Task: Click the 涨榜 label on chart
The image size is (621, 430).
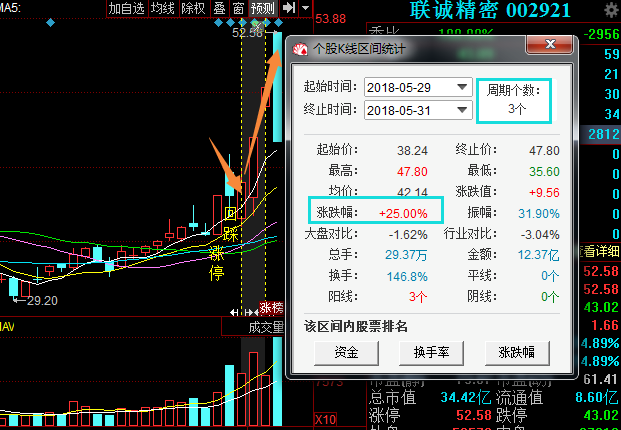Action: point(271,308)
